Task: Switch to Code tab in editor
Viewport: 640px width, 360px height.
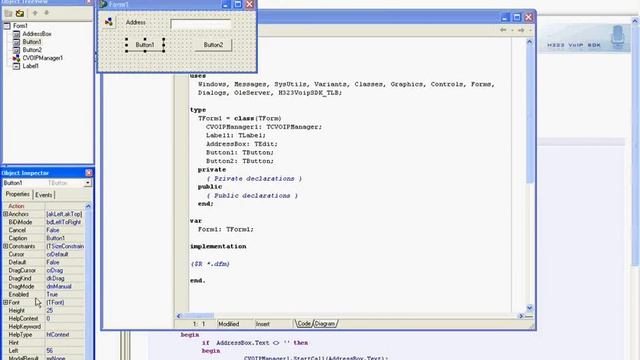Action: [x=303, y=324]
